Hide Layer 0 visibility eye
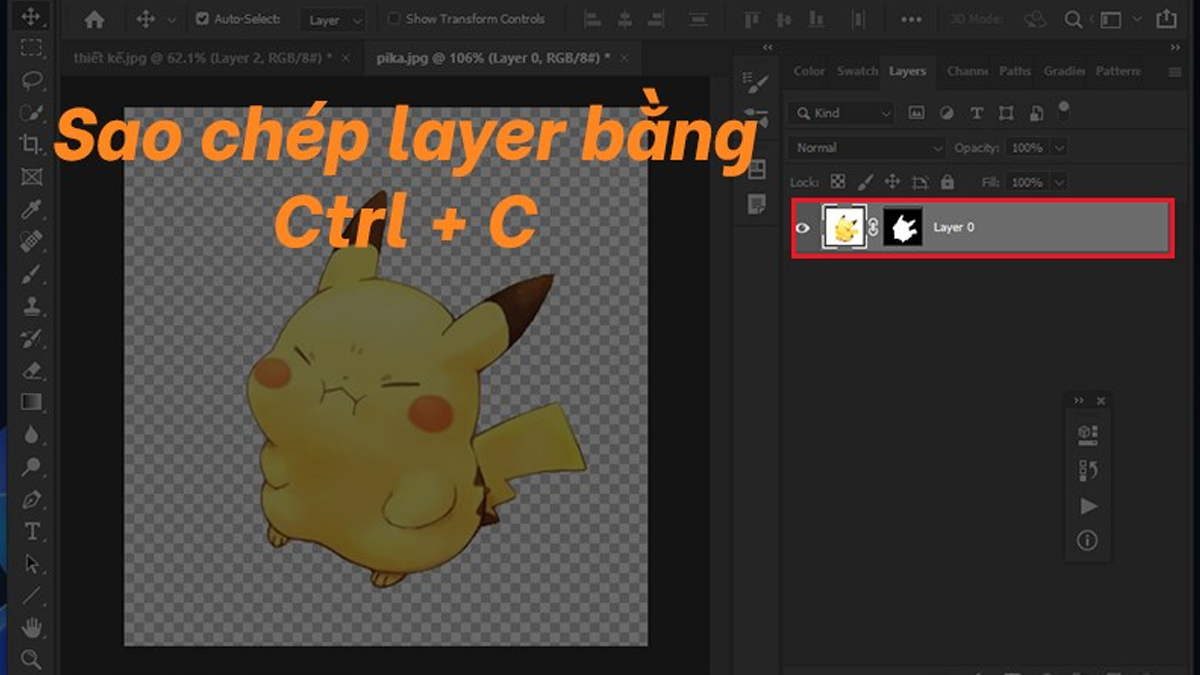The height and width of the screenshot is (675, 1200). coord(803,227)
